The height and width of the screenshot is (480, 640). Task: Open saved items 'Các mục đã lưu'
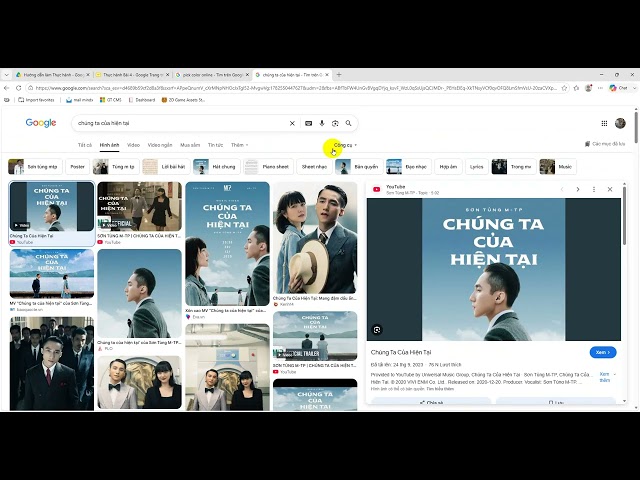pyautogui.click(x=605, y=144)
